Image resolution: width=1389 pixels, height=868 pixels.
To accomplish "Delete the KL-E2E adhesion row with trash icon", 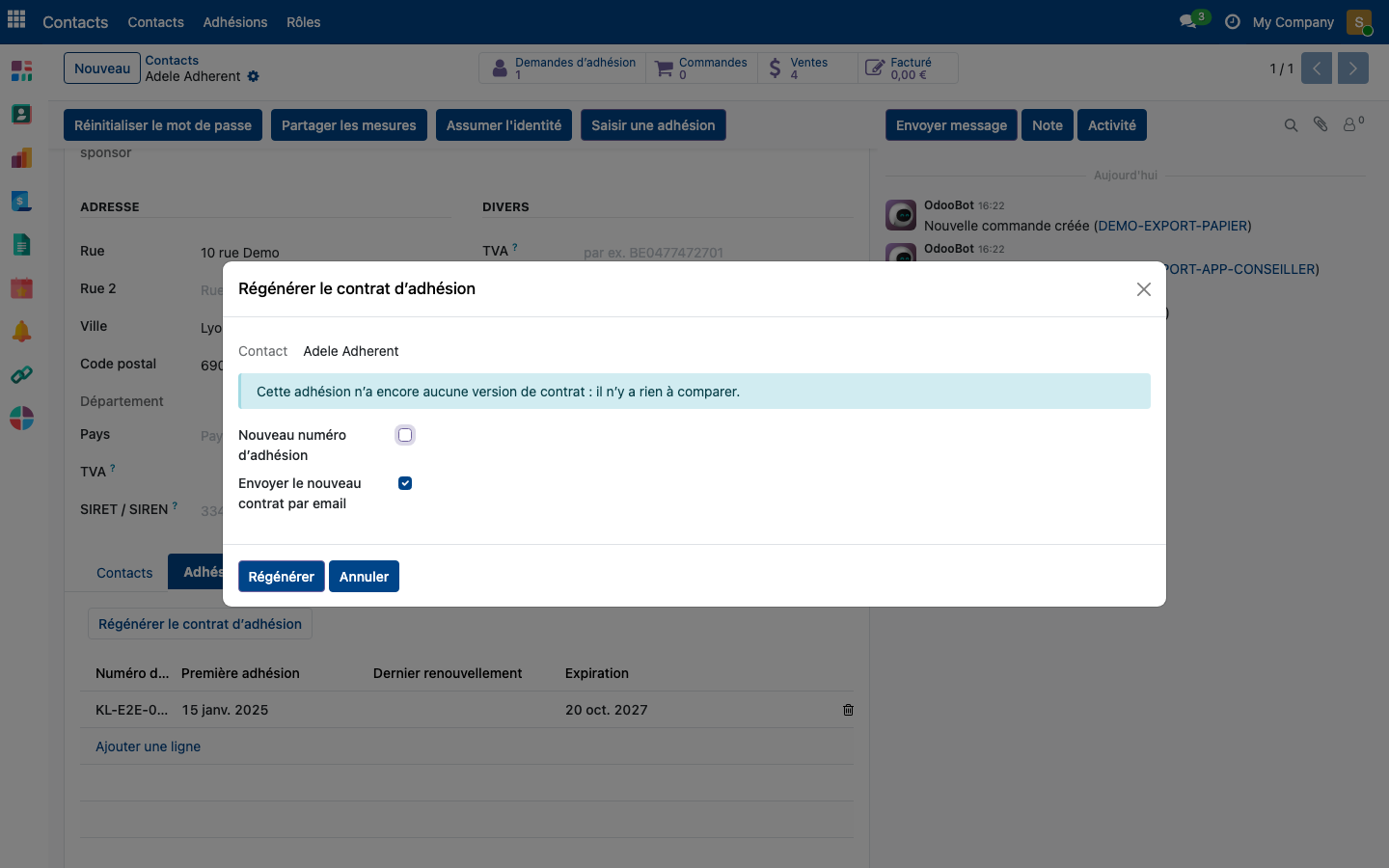I will (848, 710).
